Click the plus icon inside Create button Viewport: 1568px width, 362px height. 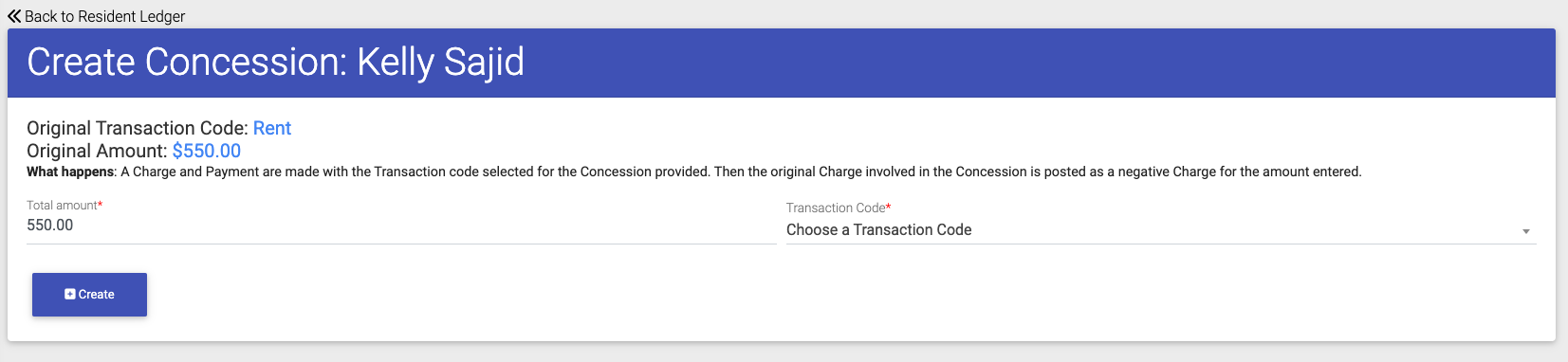pos(69,295)
